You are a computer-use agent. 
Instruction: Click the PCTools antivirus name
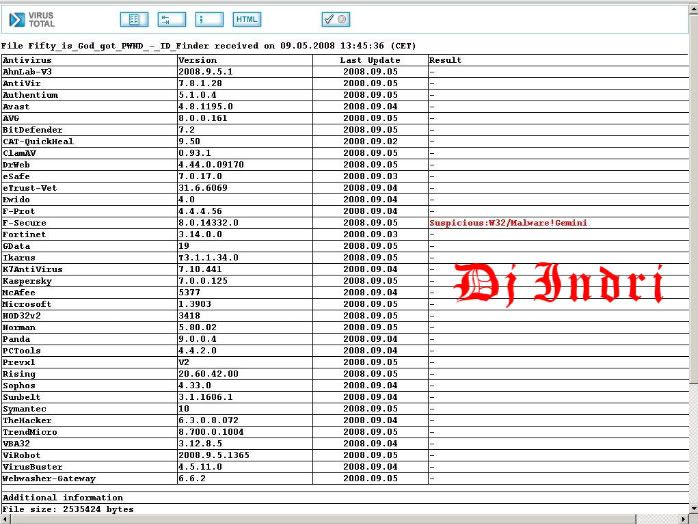(21, 350)
